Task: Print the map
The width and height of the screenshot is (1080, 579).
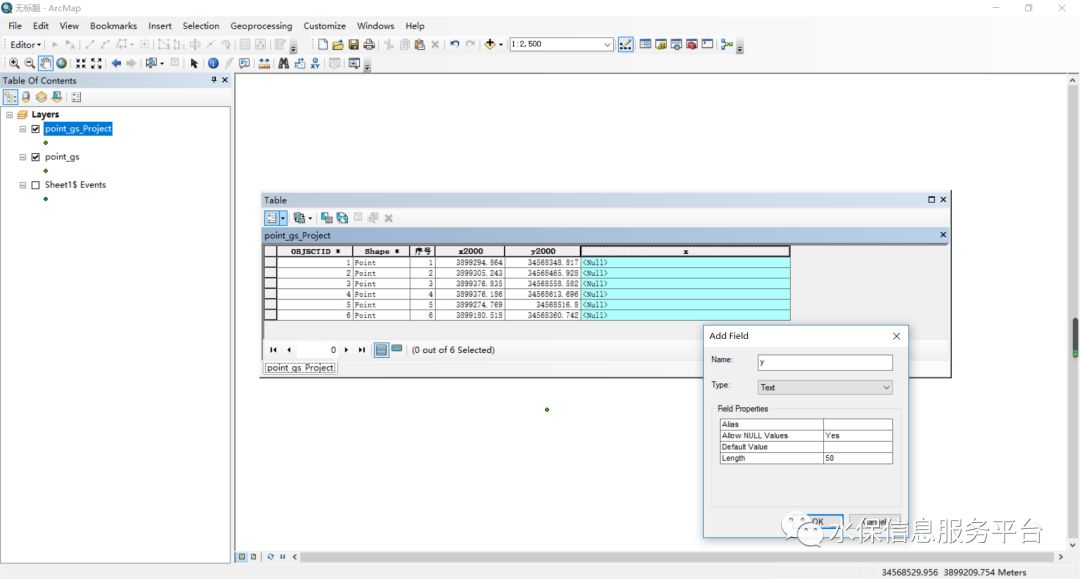Action: [x=369, y=44]
